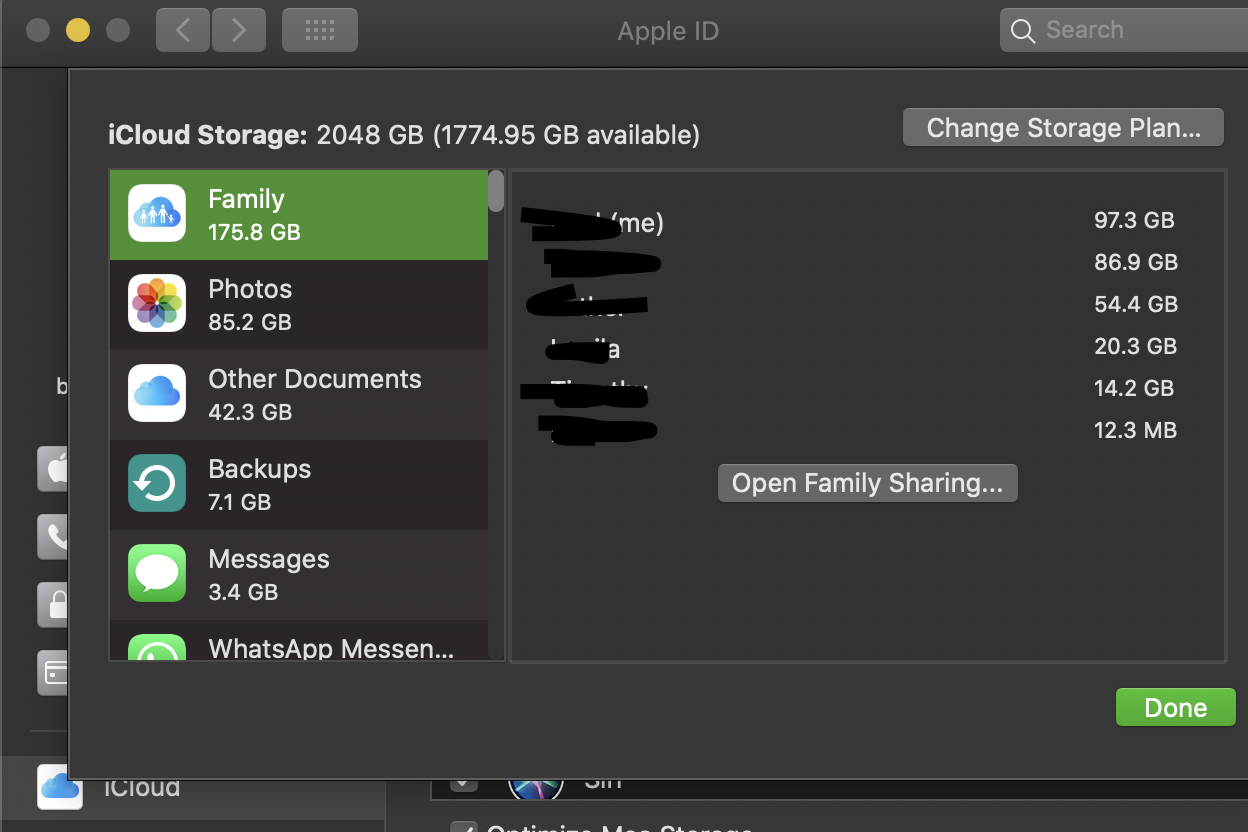Click the Other Documents cloud icon

[x=157, y=393]
